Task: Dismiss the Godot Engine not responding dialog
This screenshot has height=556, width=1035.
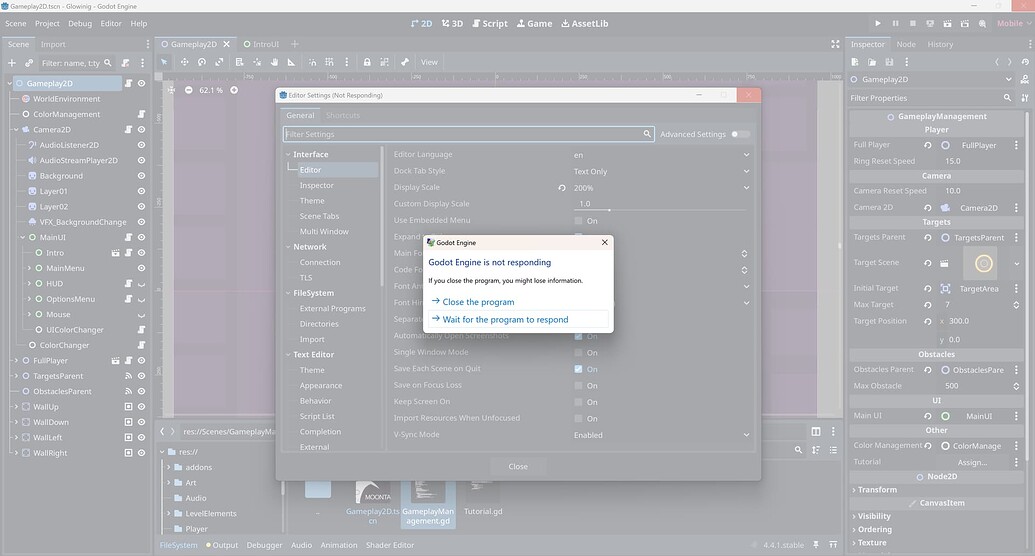Action: pyautogui.click(x=605, y=242)
